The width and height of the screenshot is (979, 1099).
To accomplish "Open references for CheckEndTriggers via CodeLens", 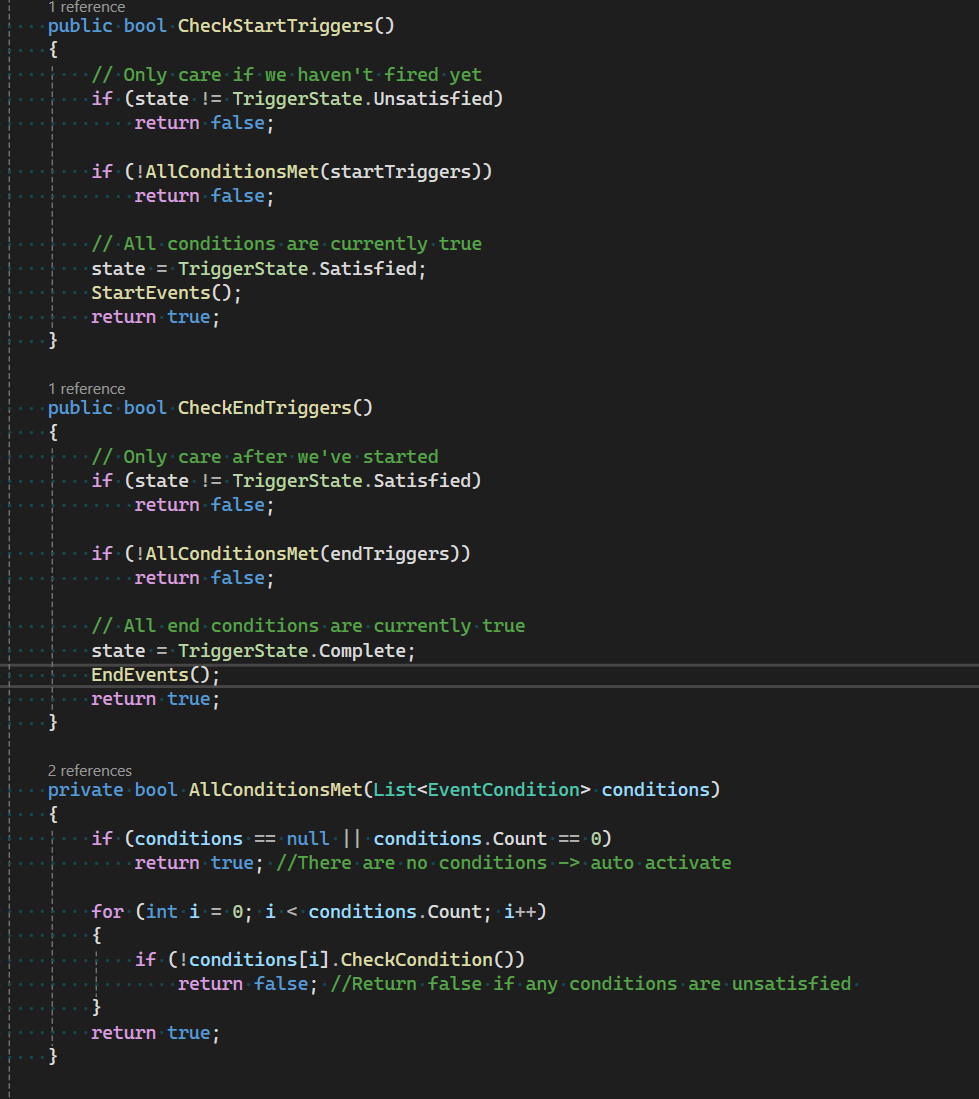I will click(x=86, y=388).
